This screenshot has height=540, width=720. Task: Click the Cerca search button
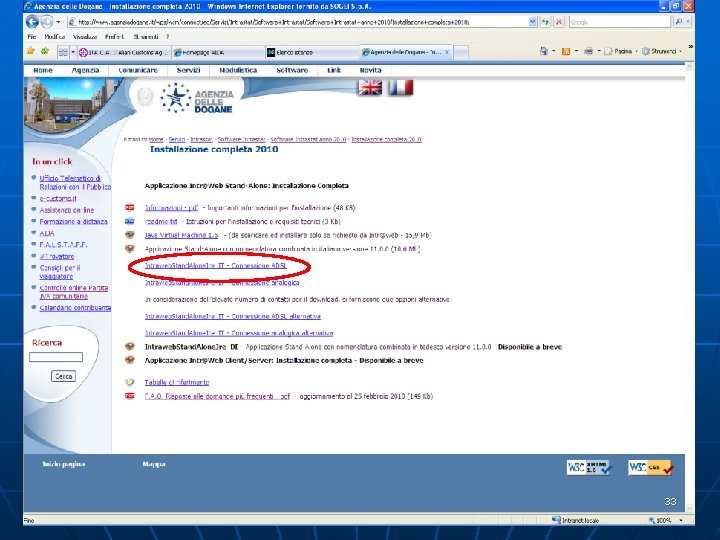click(63, 376)
